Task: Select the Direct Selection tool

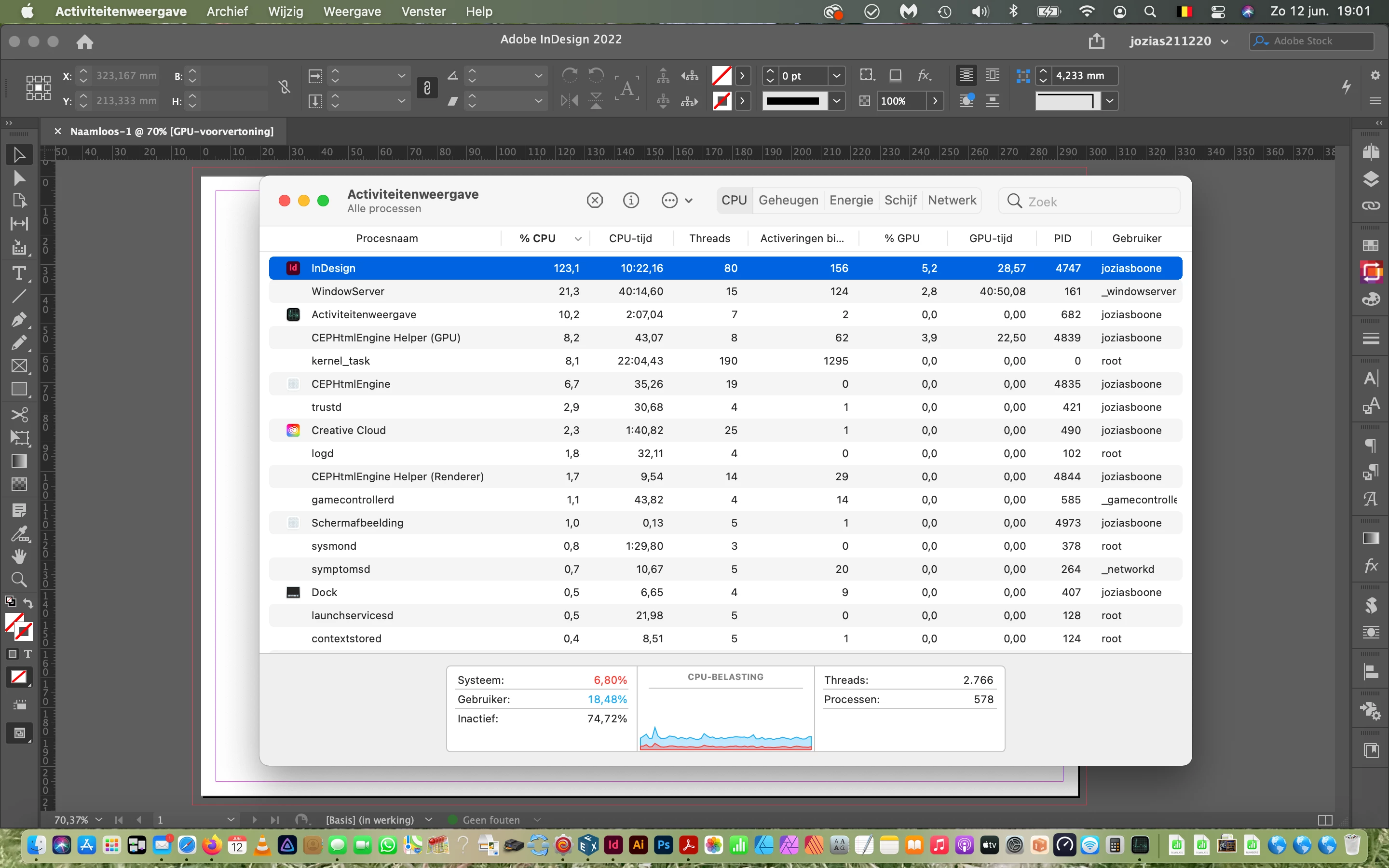Action: click(x=19, y=178)
